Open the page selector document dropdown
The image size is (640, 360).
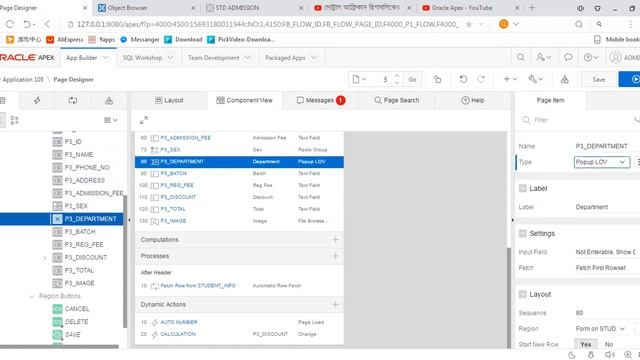(x=359, y=79)
